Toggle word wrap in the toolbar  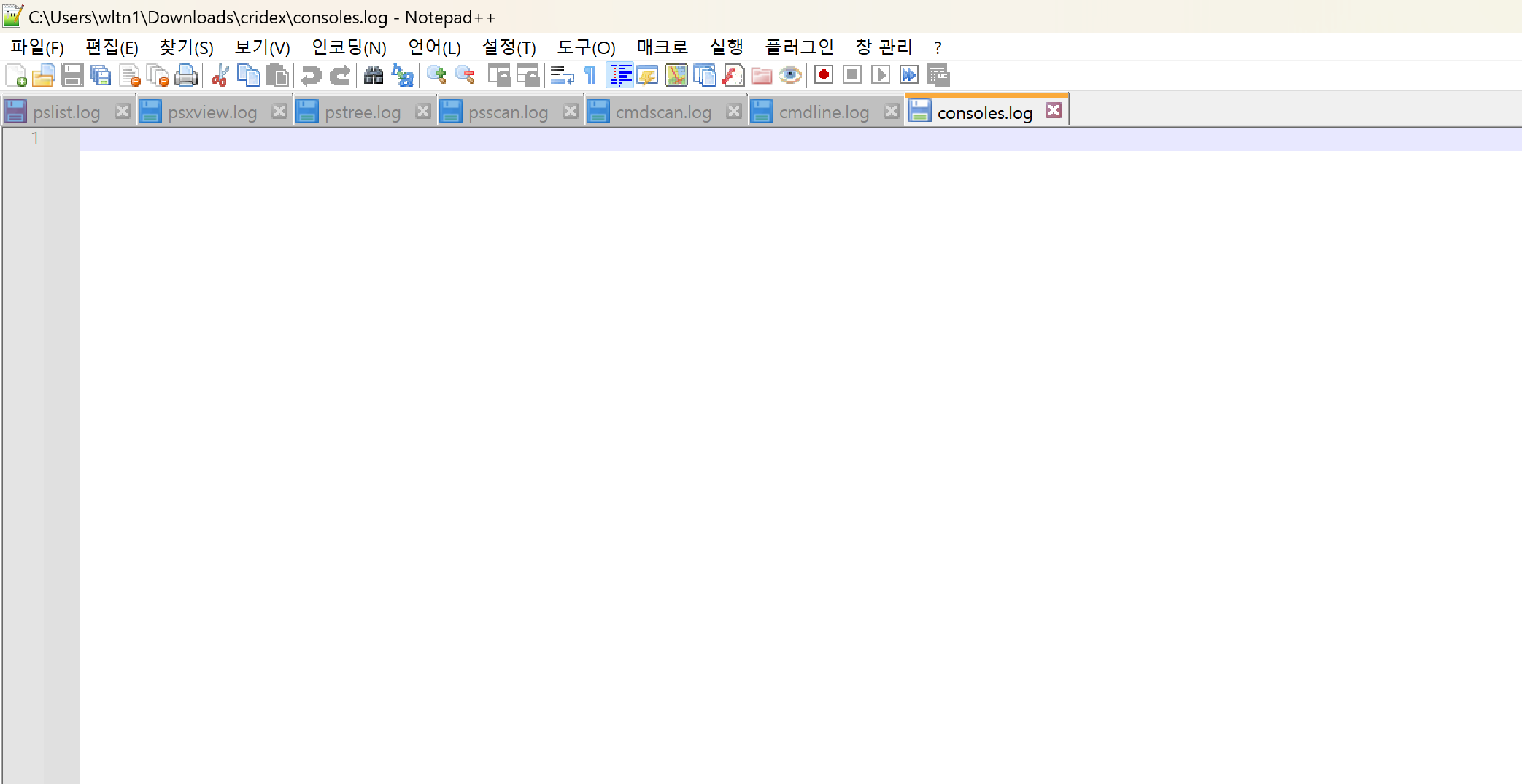[x=562, y=75]
